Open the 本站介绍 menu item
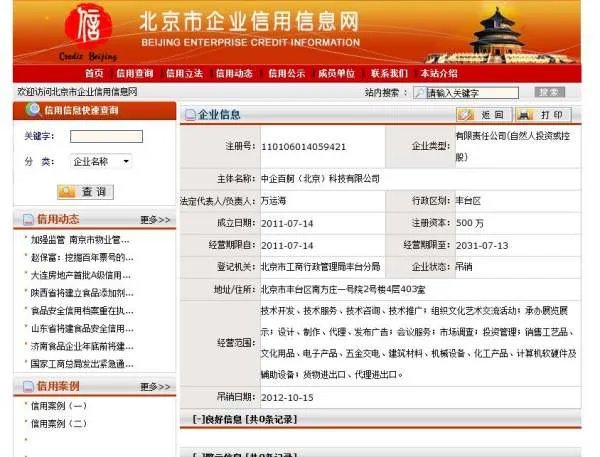This screenshot has height=457, width=600. 439,73
